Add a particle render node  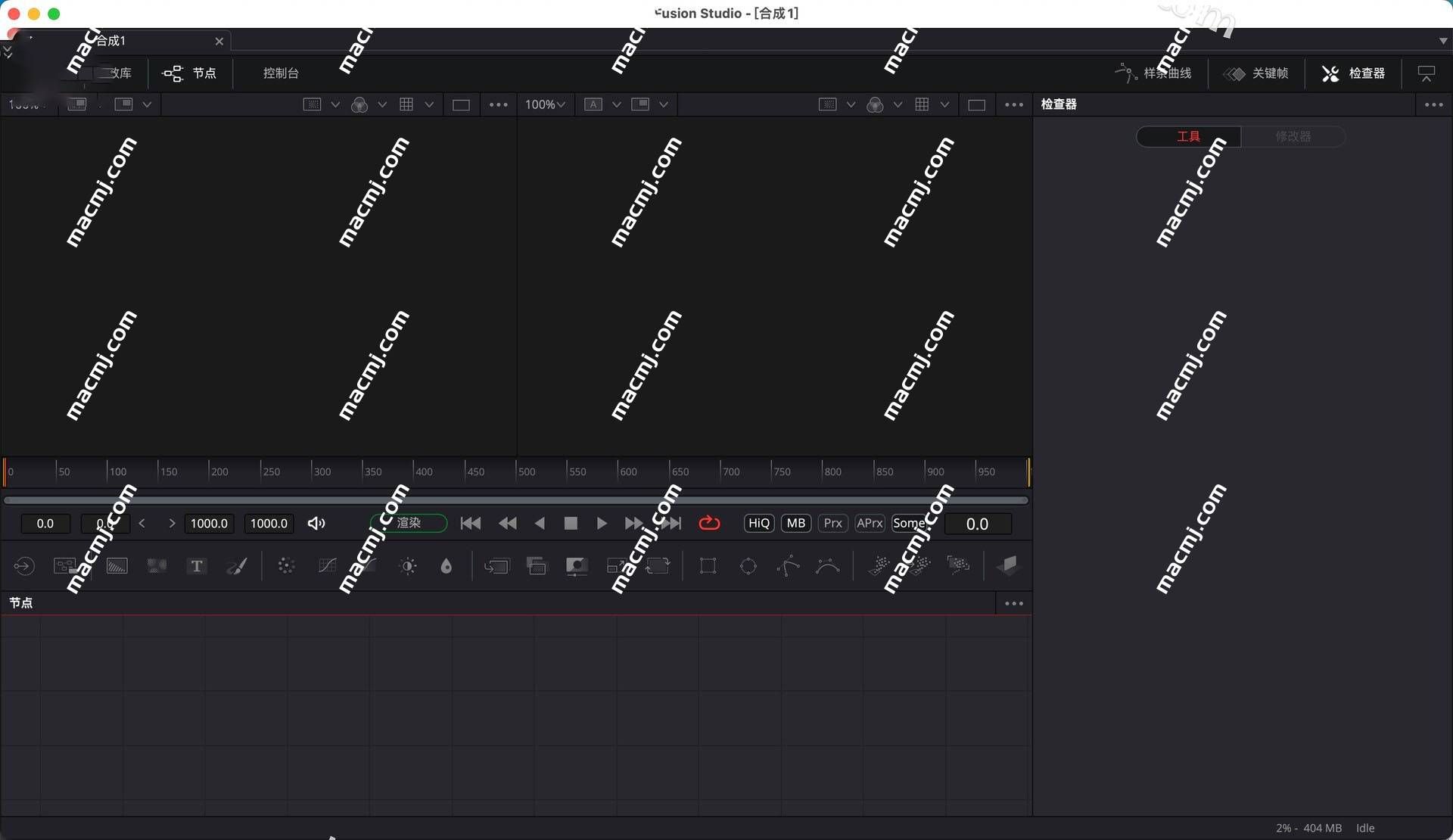tap(958, 565)
